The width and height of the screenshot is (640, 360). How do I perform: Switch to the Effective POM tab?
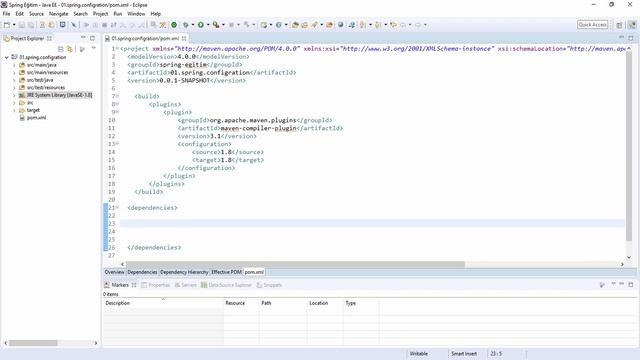(x=227, y=272)
